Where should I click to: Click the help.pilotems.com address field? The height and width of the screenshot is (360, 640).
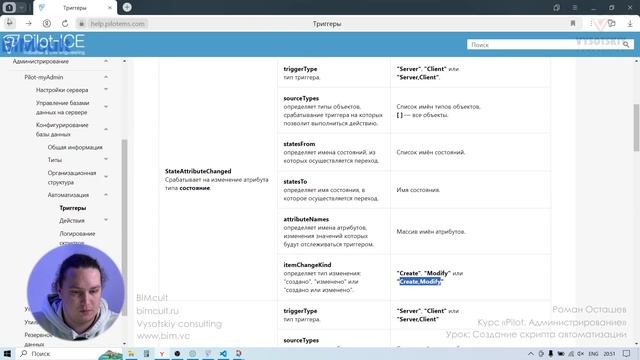pyautogui.click(x=118, y=24)
